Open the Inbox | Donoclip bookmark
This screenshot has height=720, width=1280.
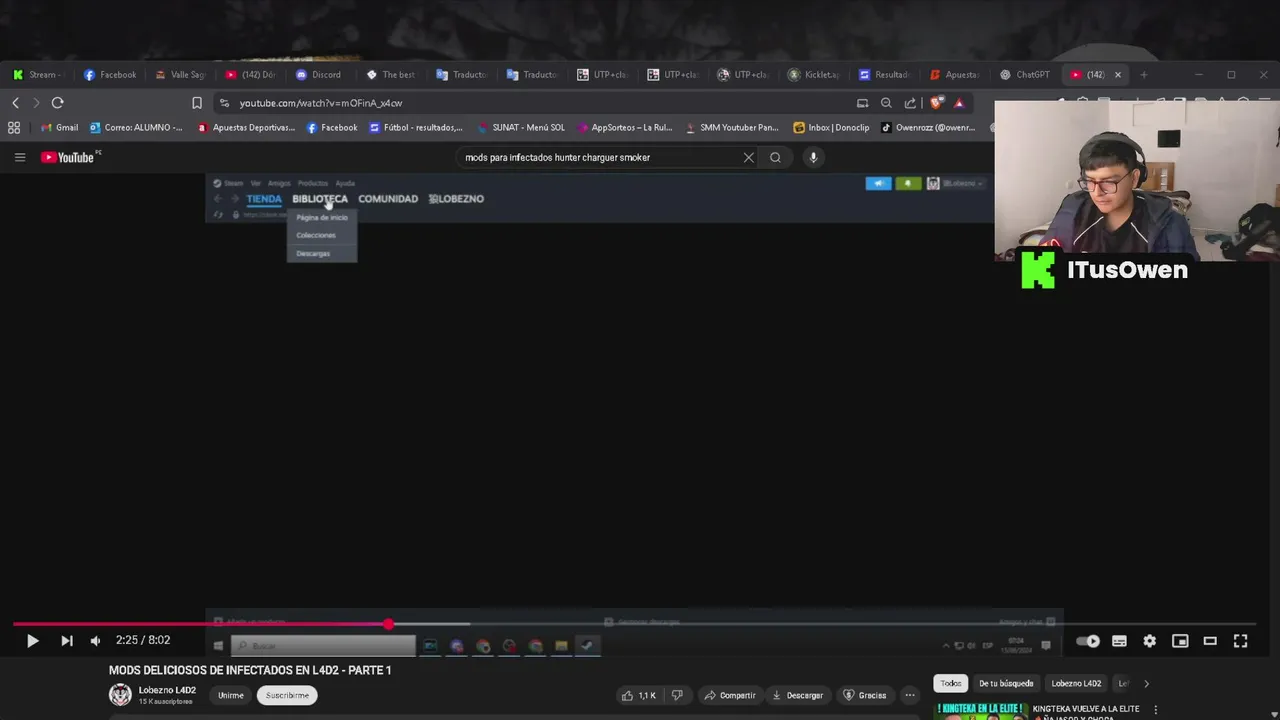click(831, 127)
